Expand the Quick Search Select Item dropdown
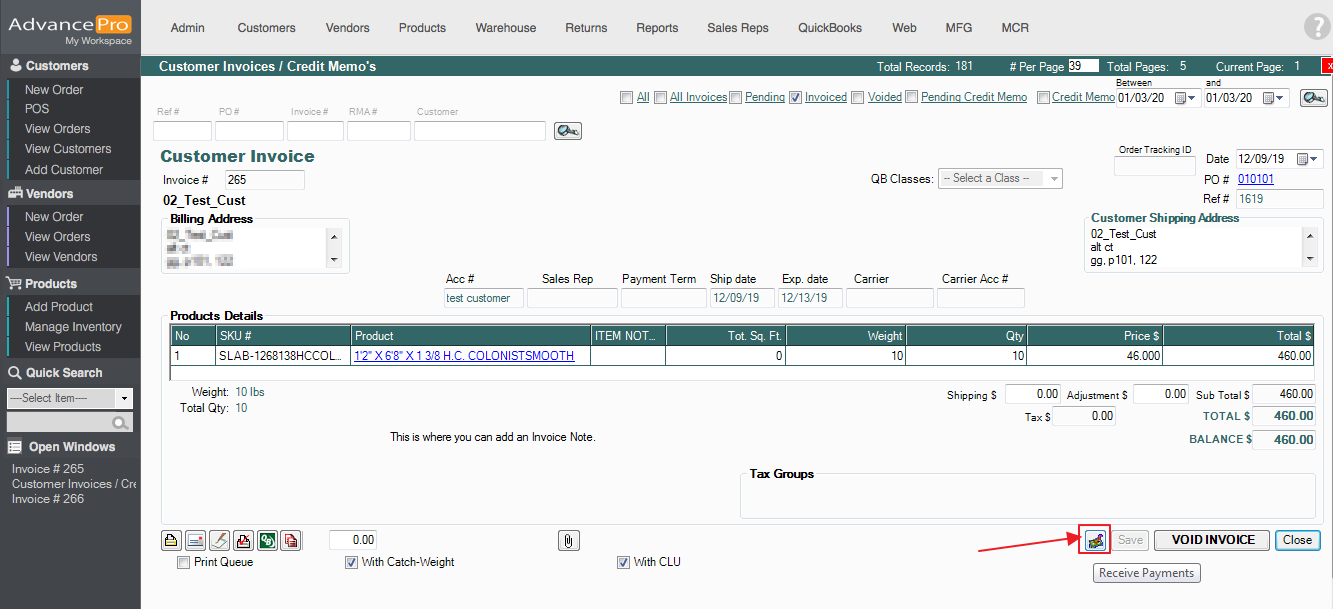1333x609 pixels. pyautogui.click(x=125, y=398)
